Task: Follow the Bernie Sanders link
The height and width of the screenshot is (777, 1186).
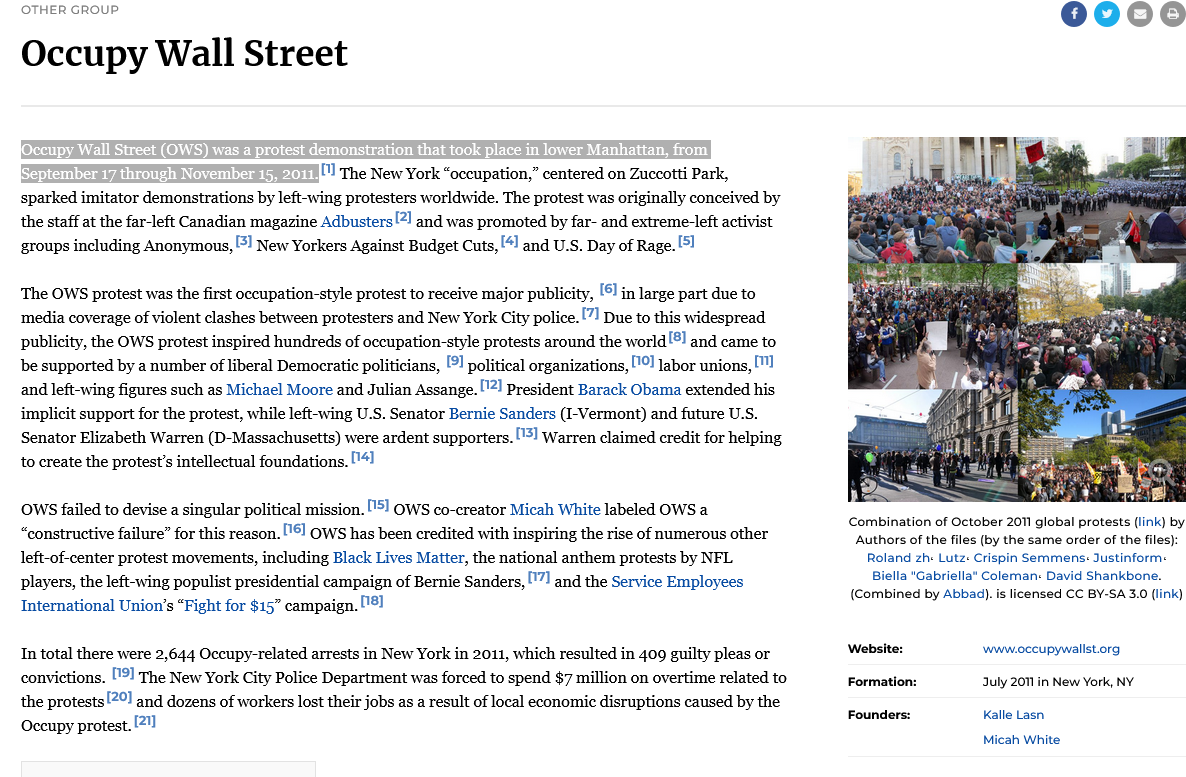Action: [502, 414]
